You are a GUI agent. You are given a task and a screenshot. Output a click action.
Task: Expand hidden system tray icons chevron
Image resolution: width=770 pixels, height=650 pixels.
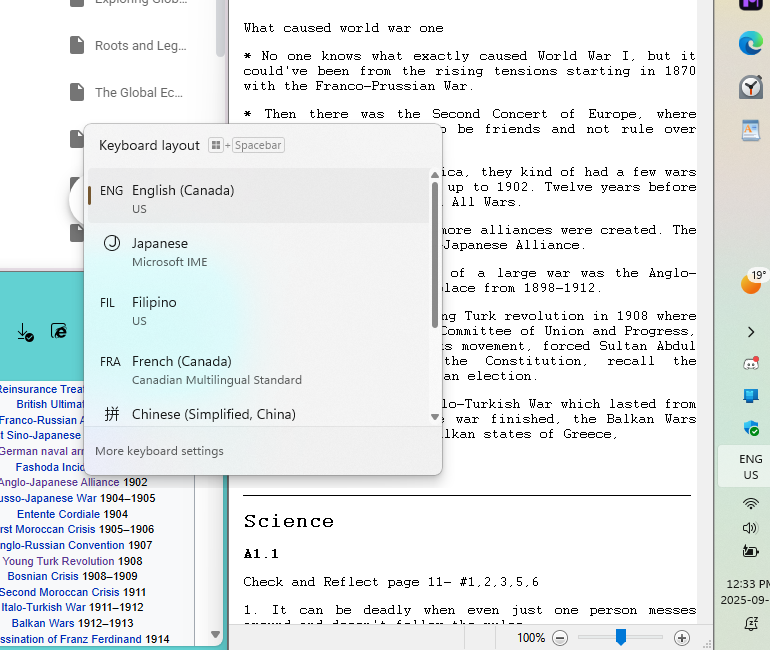click(x=751, y=332)
